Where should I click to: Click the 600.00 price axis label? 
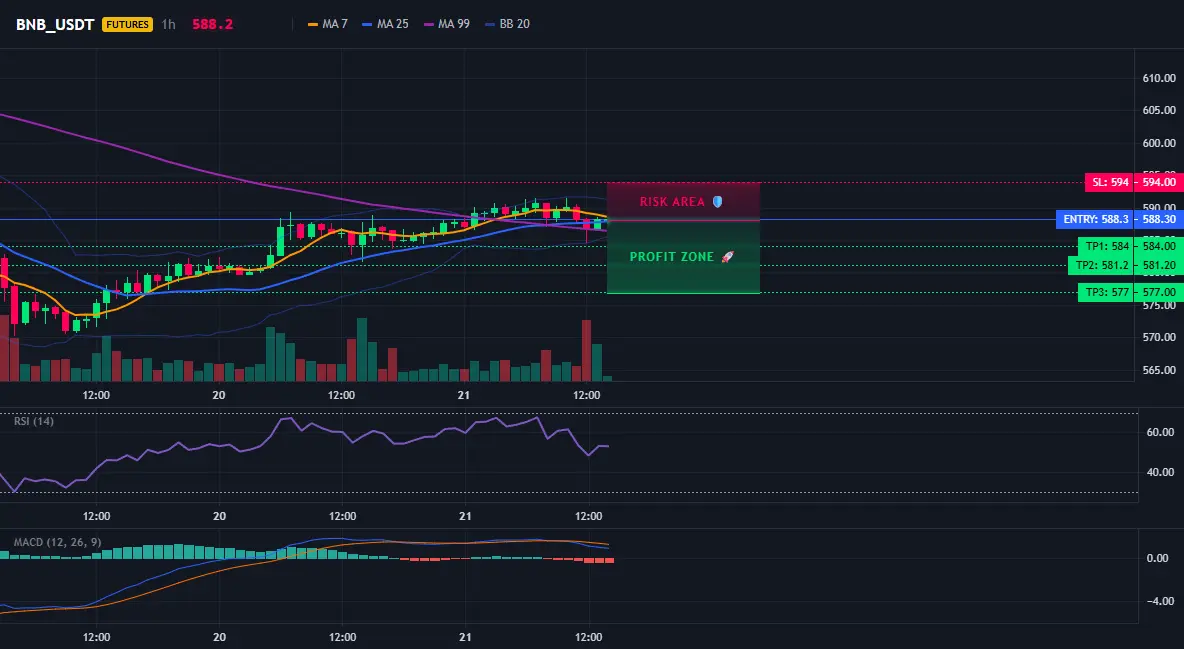(1159, 143)
